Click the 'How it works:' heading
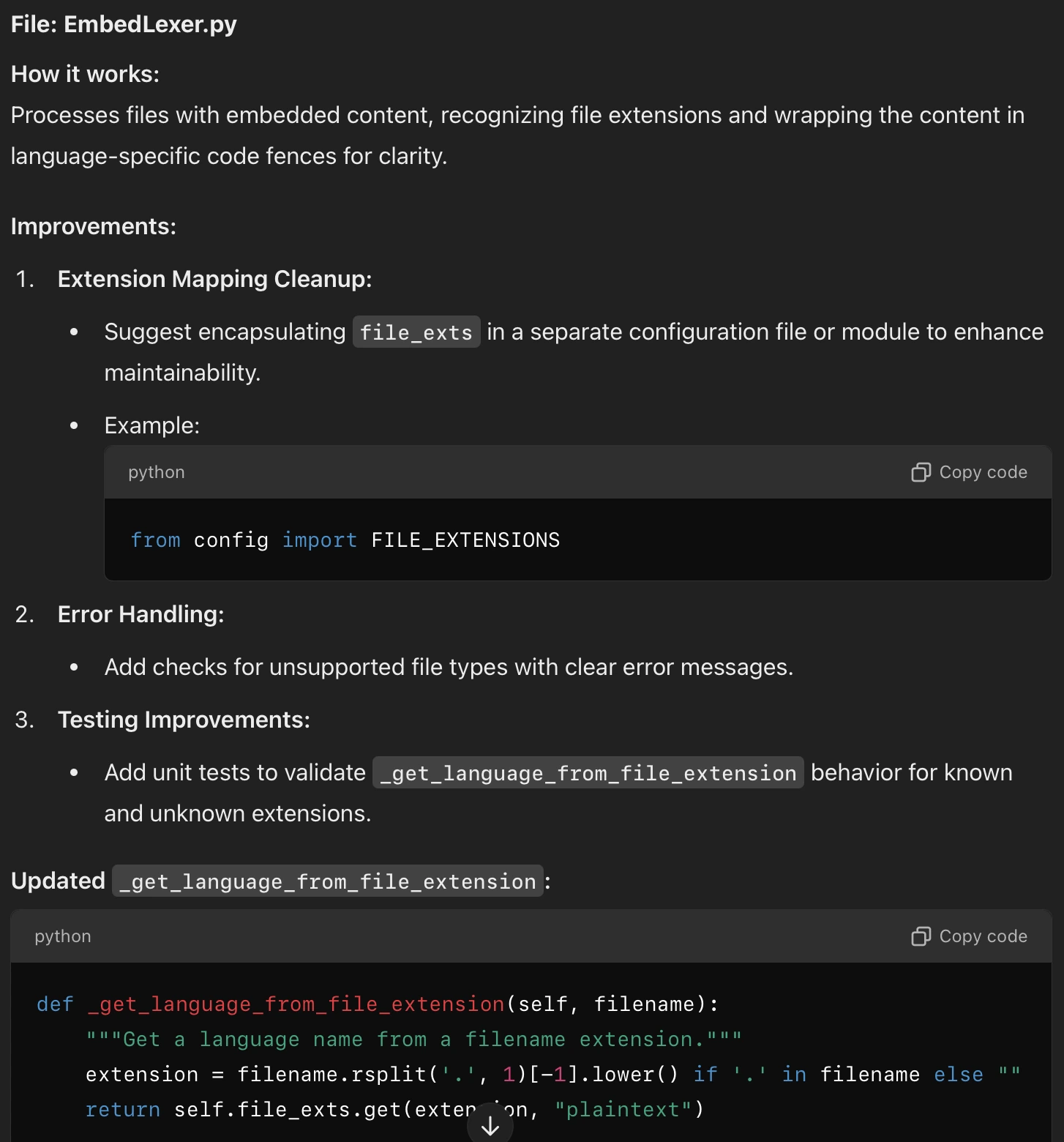The width and height of the screenshot is (1064, 1142). pos(85,74)
